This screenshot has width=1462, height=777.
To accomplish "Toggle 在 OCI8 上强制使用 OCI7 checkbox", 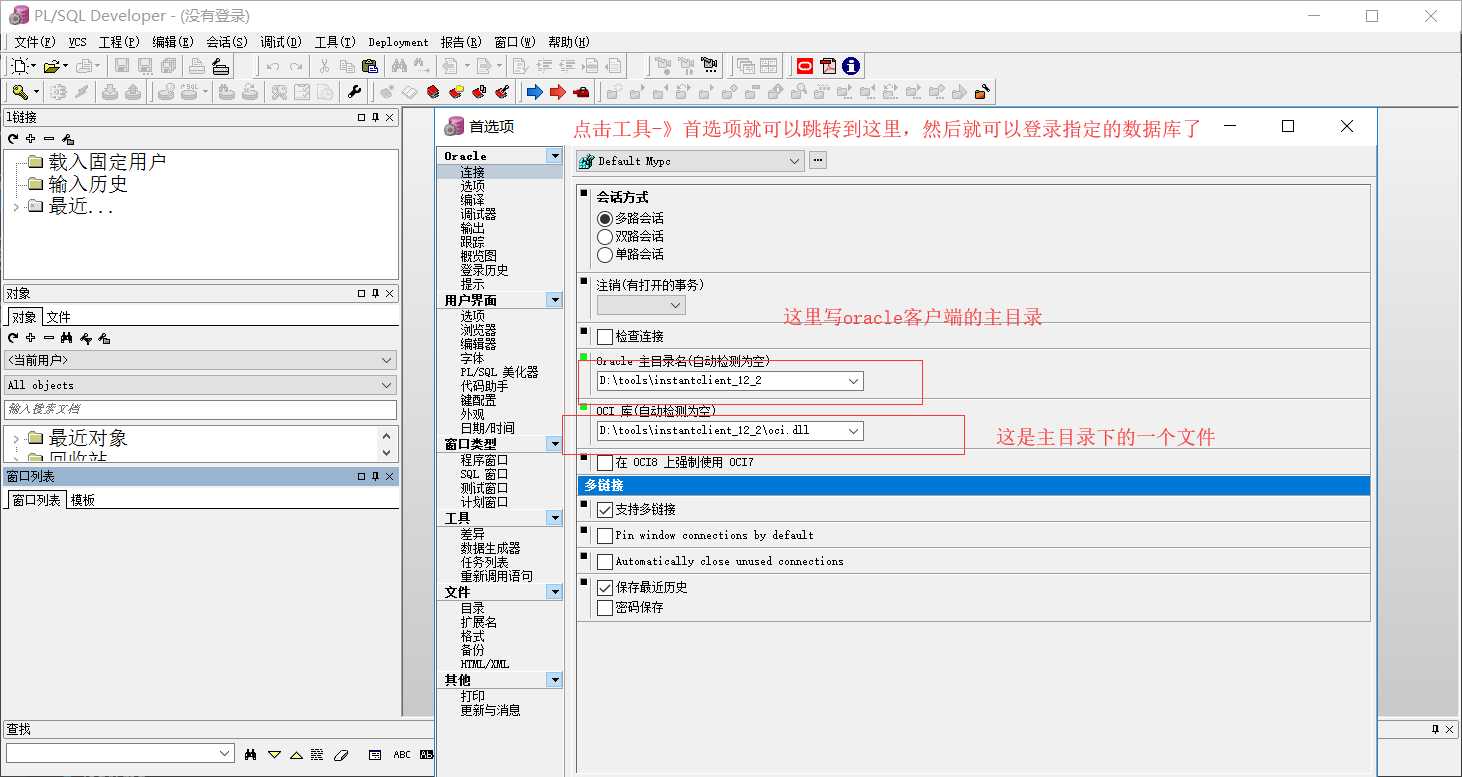I will [605, 462].
